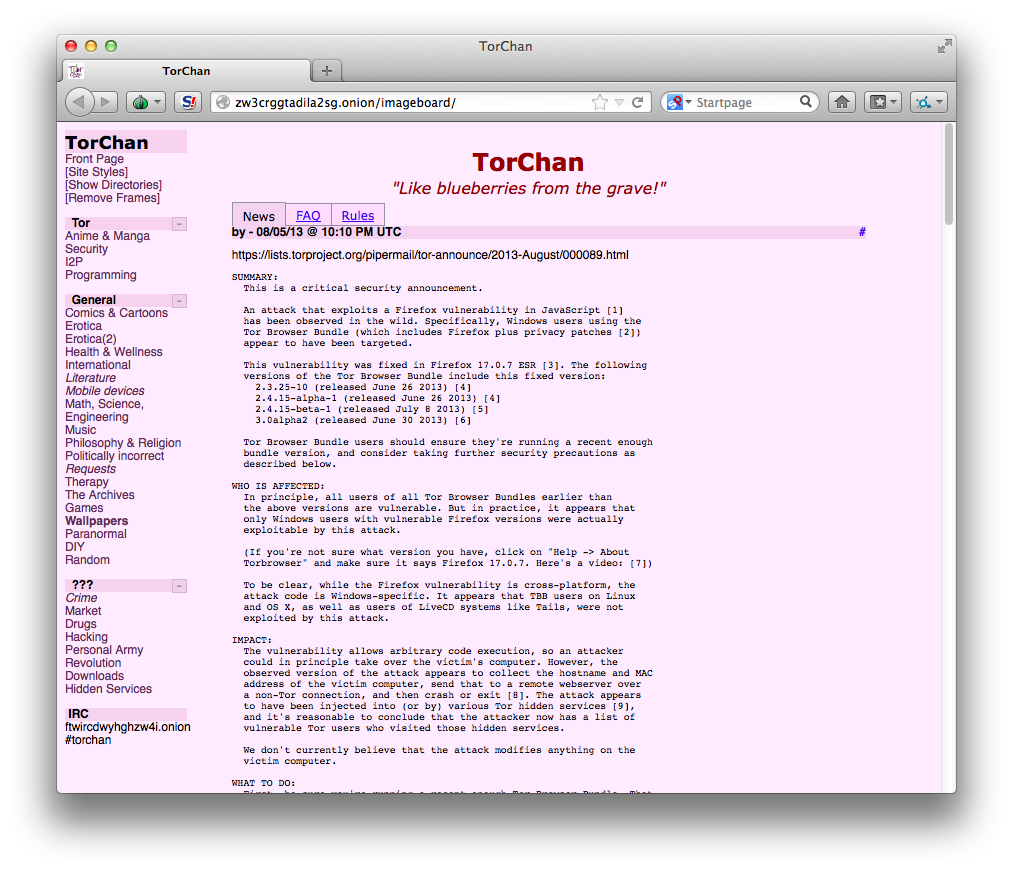Bookmark this page with the star icon
The height and width of the screenshot is (872, 1013).
tap(600, 102)
